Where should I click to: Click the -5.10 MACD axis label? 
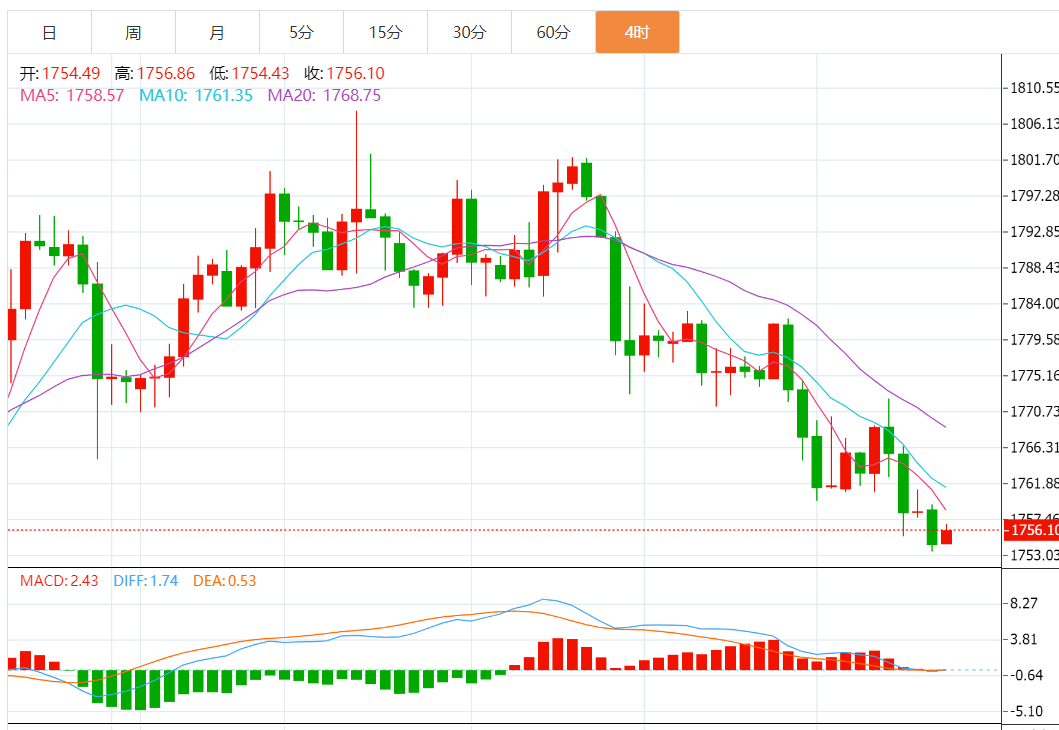pos(1025,711)
